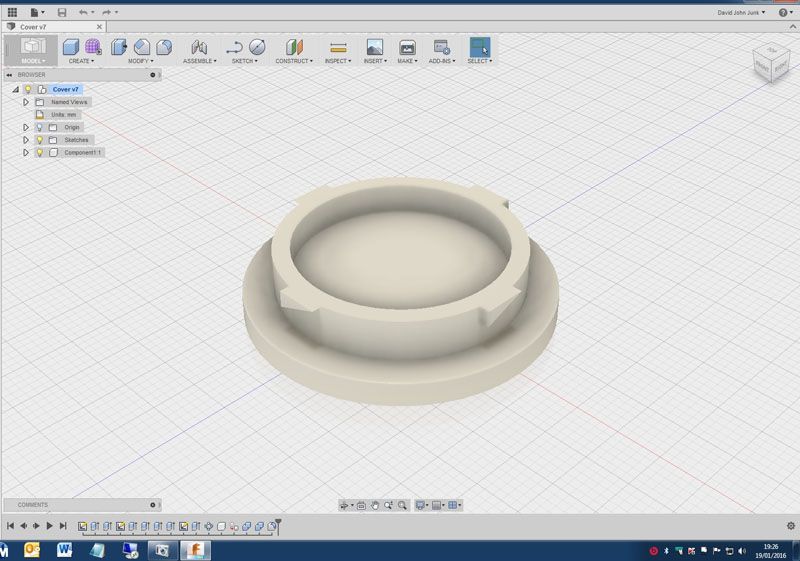Click the circle sketch icon above Sketch
Viewport: 800px width, 561px height.
[x=257, y=47]
